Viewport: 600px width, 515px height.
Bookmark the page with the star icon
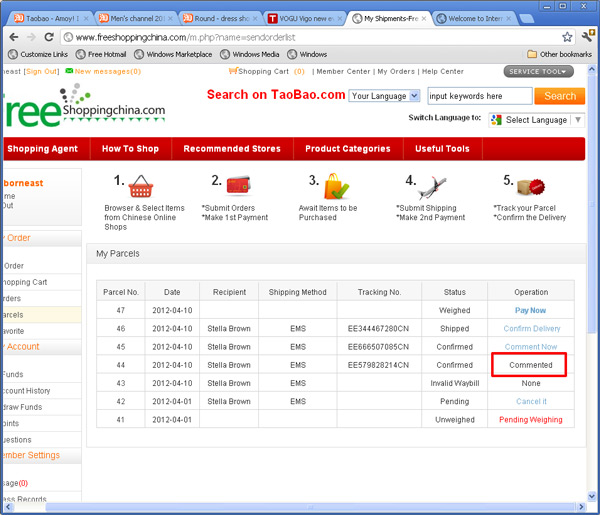click(x=567, y=37)
